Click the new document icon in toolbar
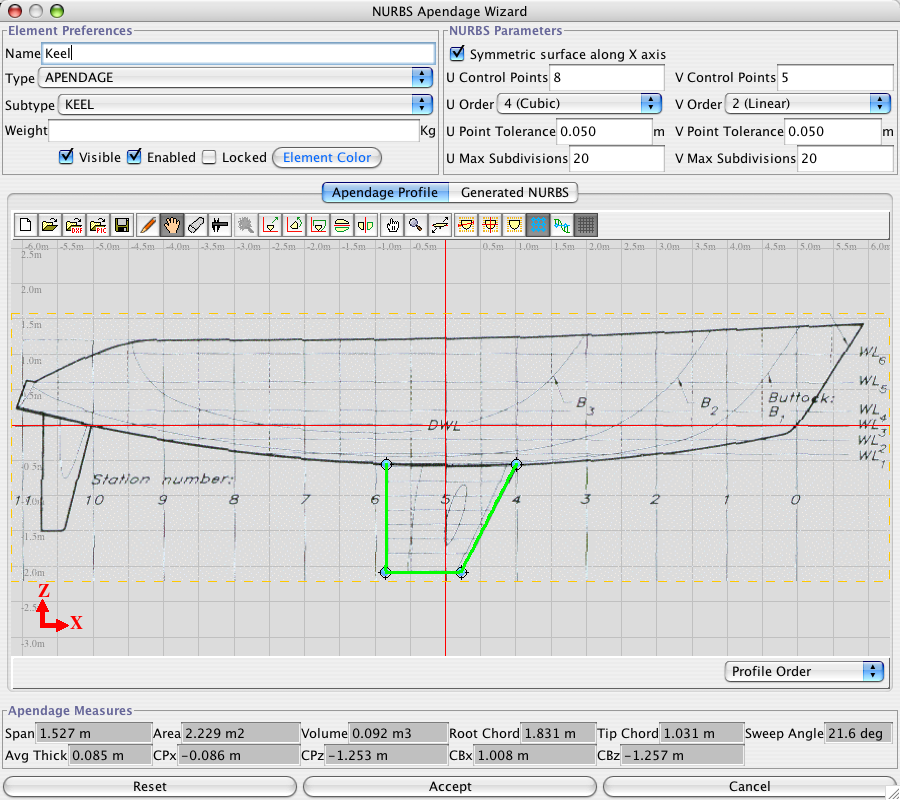The image size is (900, 800). pyautogui.click(x=27, y=225)
